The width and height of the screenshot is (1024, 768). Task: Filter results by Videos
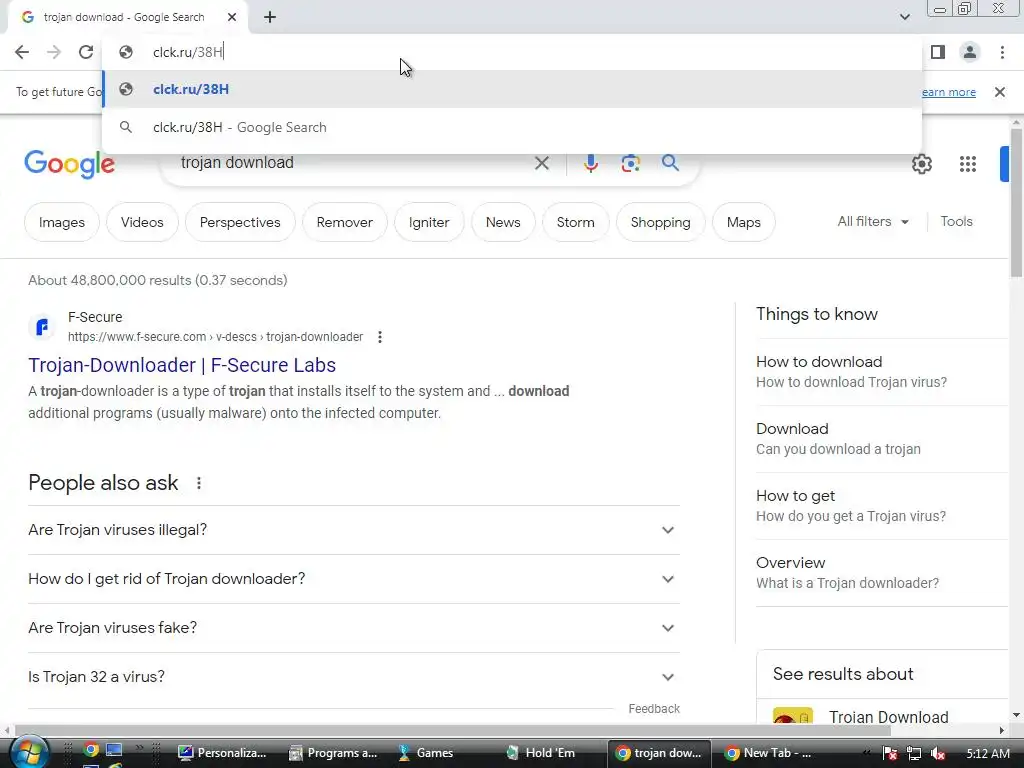tap(142, 222)
